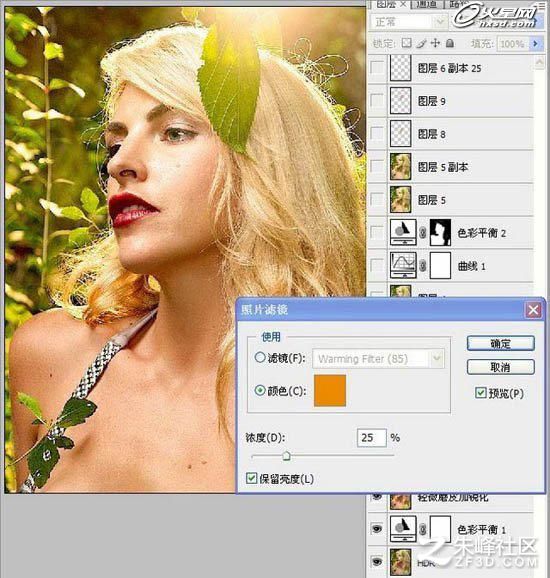The height and width of the screenshot is (578, 550).
Task: Select layer name 图层 5 副本
Action: point(443,167)
